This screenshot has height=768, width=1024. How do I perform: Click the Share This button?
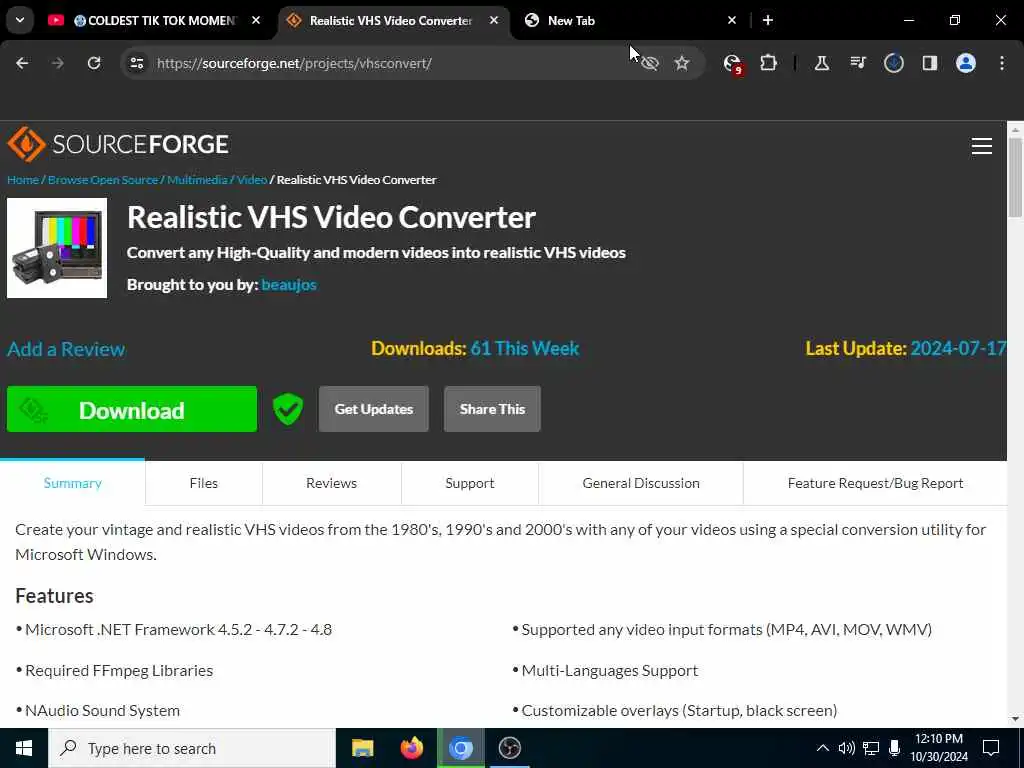492,409
